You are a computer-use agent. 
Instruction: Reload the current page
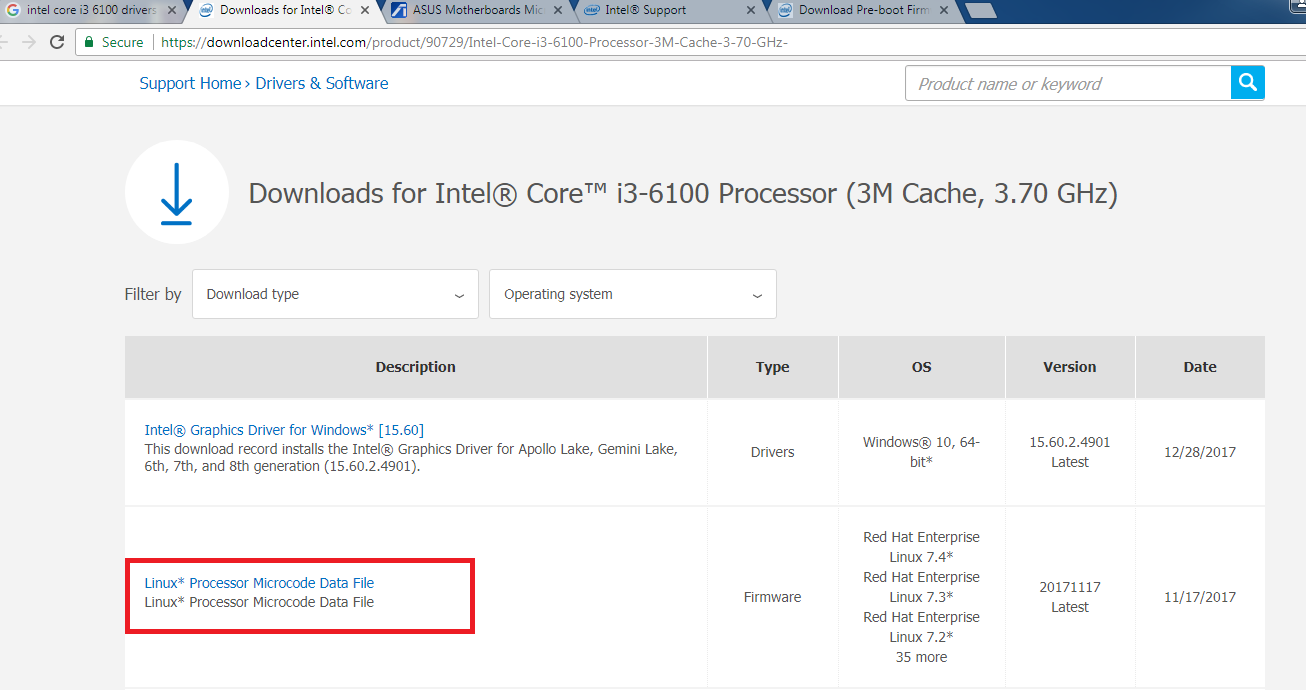coord(57,42)
